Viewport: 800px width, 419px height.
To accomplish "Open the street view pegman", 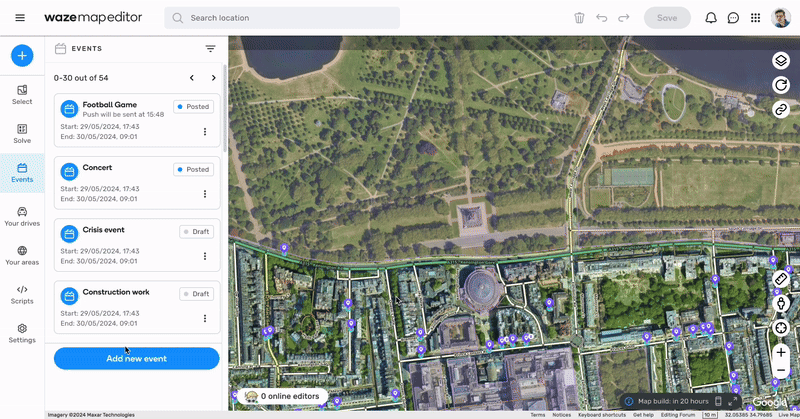I will tap(781, 304).
